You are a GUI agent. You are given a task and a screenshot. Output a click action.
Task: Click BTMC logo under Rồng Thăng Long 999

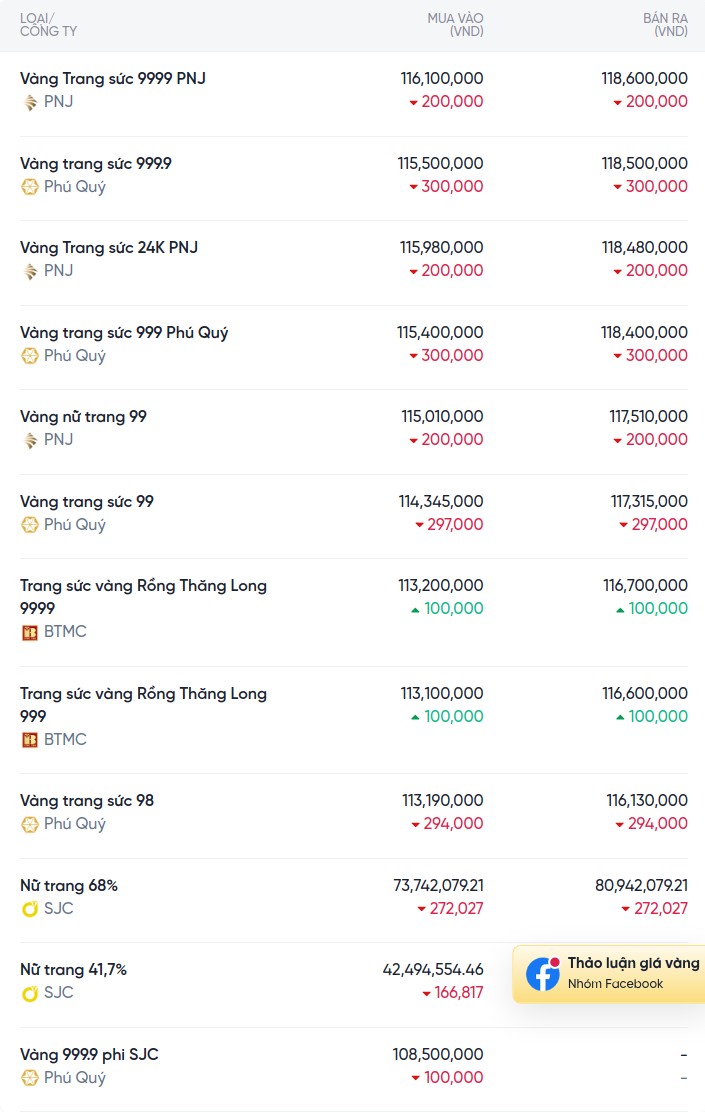[x=30, y=740]
